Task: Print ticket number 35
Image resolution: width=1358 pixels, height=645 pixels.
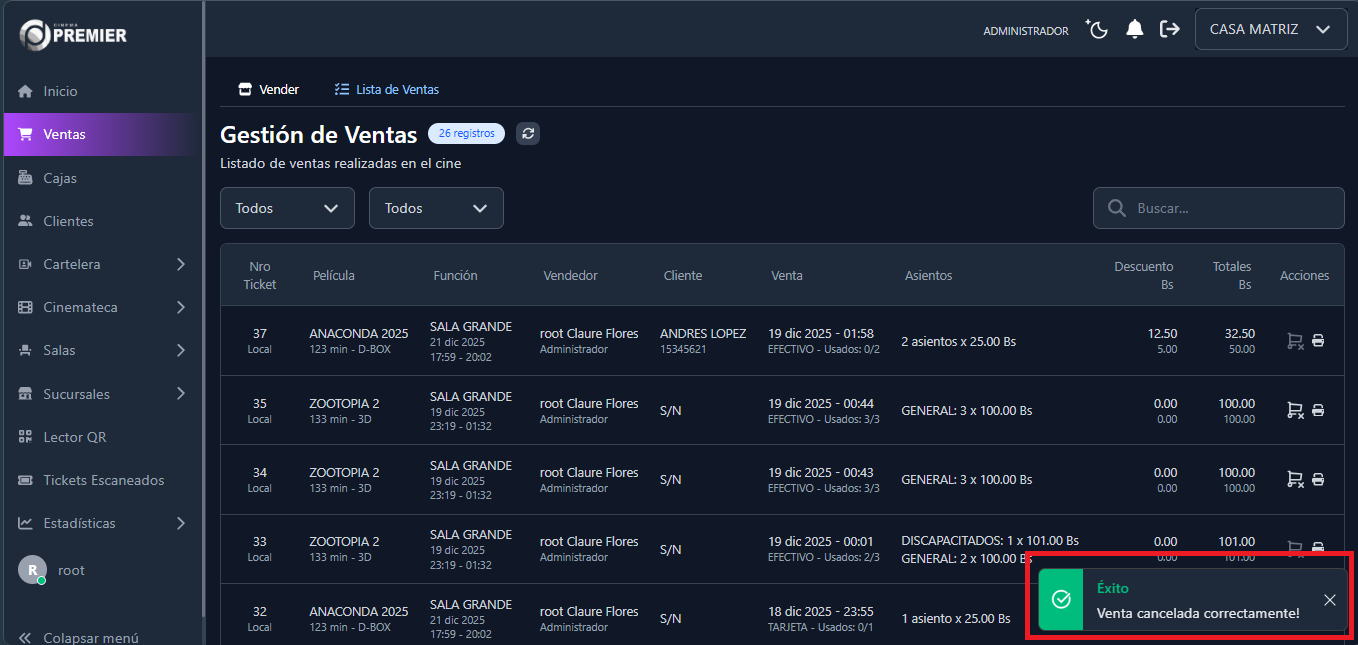Action: tap(1318, 410)
